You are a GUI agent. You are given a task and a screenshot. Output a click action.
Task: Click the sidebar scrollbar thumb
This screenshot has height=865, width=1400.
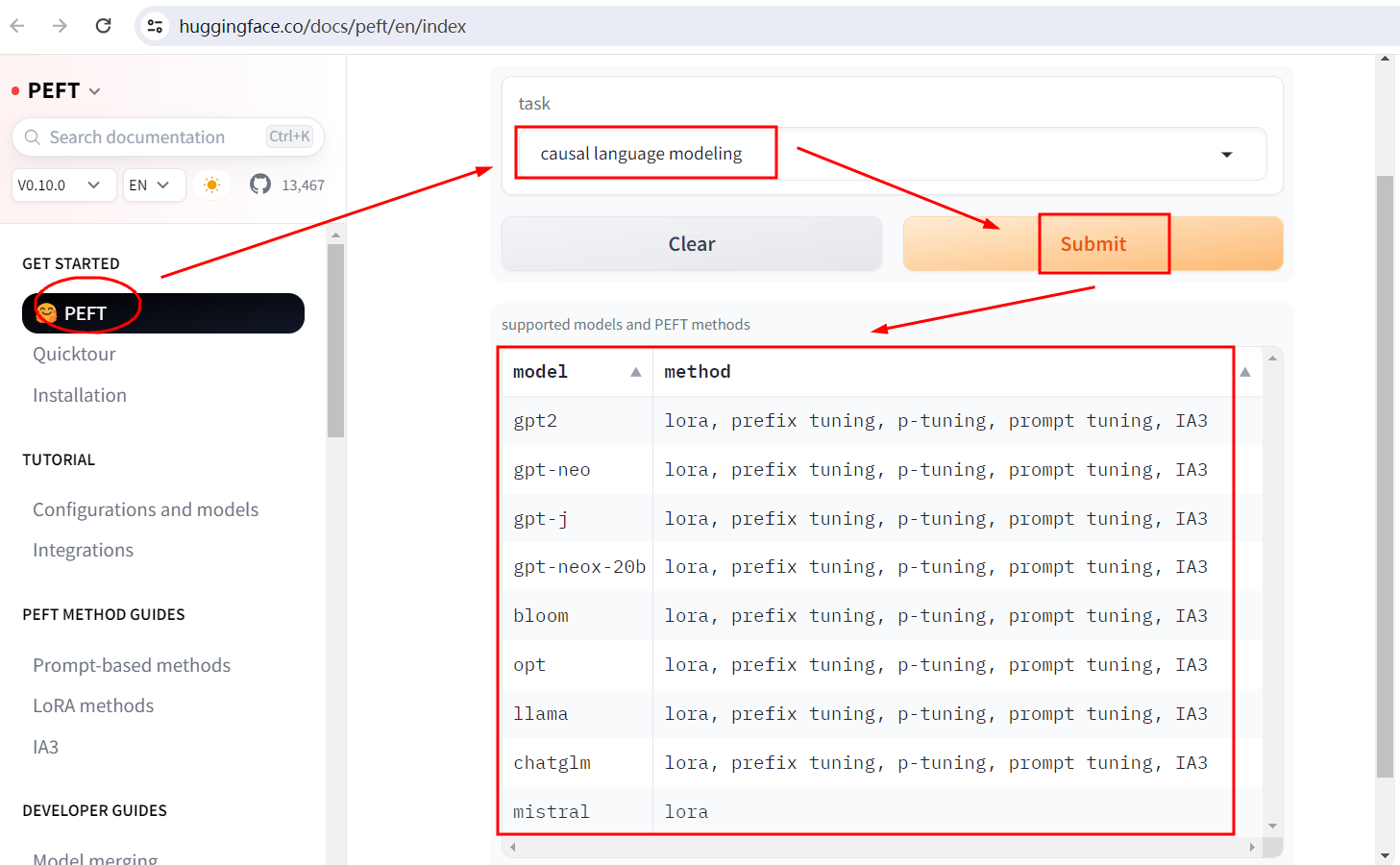(x=335, y=340)
